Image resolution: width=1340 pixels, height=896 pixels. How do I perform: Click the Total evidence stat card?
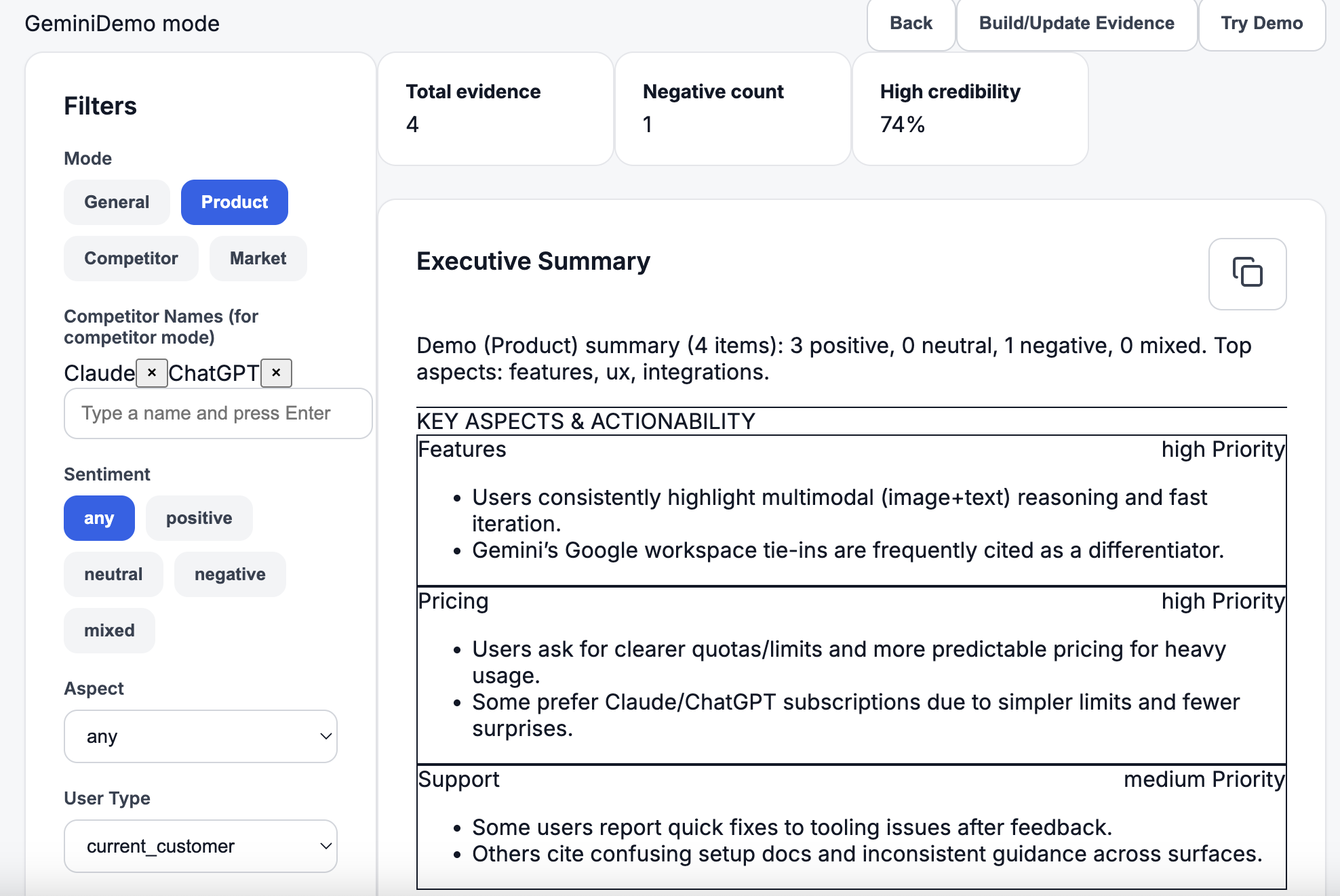click(496, 108)
